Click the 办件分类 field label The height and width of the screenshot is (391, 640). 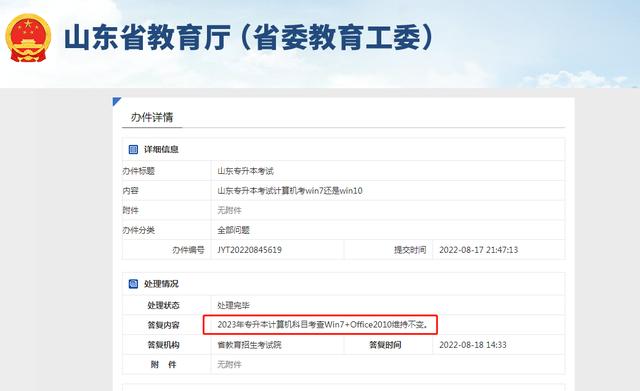point(138,230)
